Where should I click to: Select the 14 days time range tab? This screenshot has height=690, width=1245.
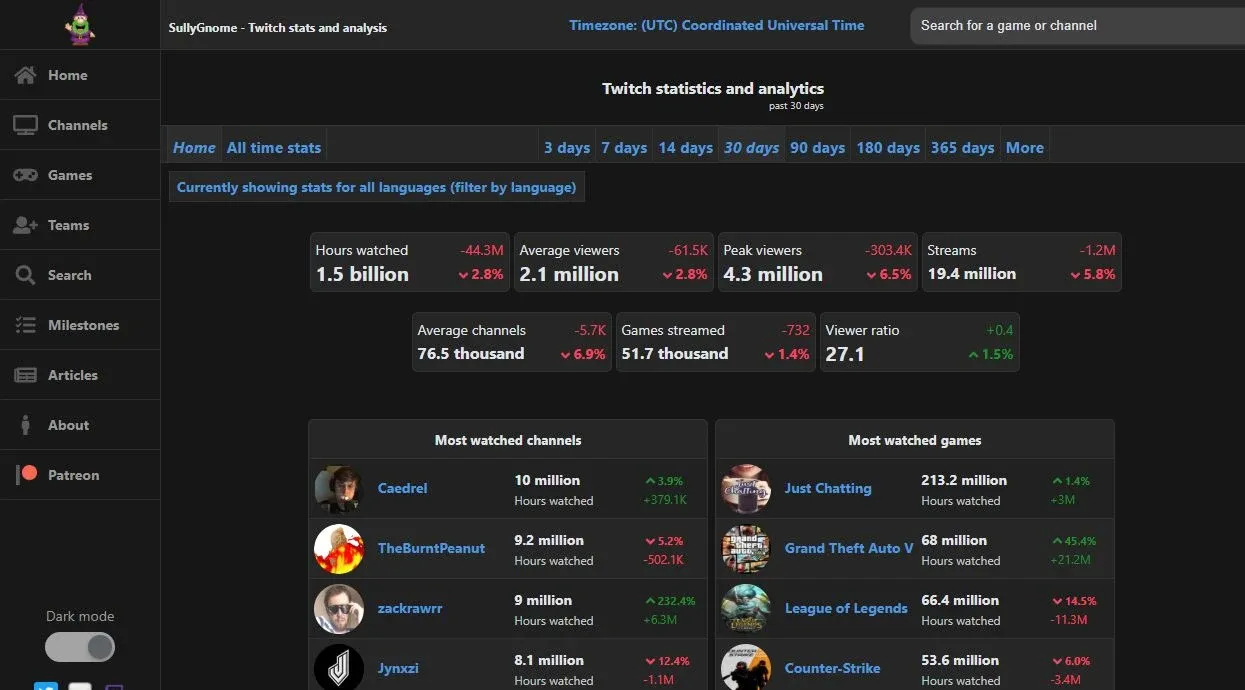pyautogui.click(x=685, y=147)
